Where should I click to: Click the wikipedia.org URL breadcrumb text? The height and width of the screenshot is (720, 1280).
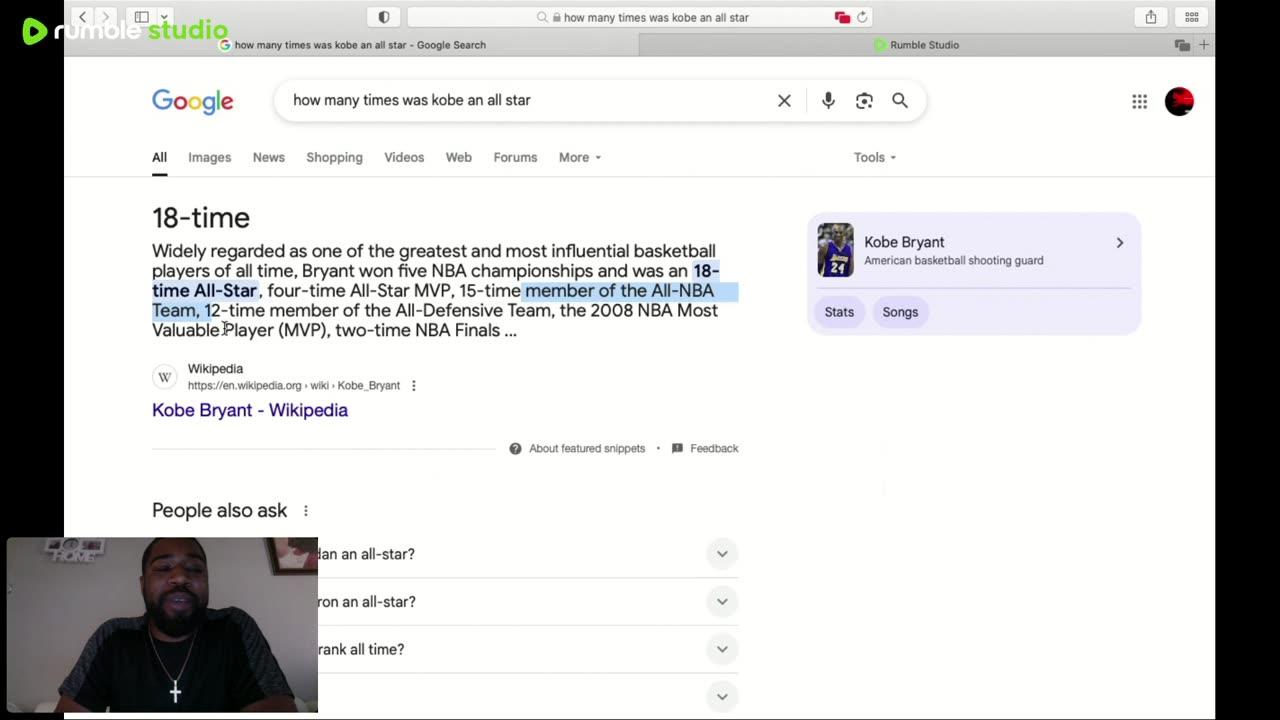click(x=294, y=385)
